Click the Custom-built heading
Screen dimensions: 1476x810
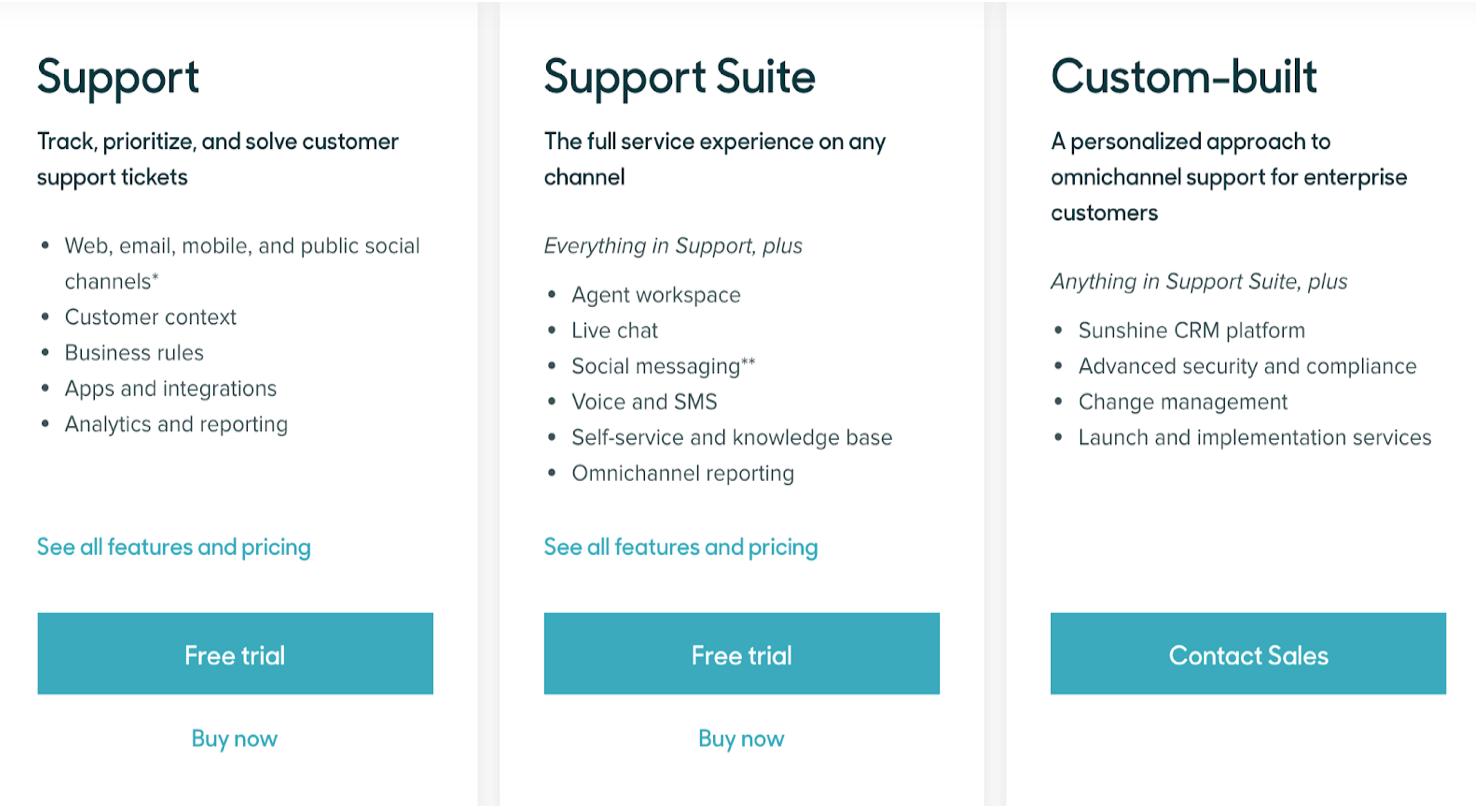[1184, 76]
